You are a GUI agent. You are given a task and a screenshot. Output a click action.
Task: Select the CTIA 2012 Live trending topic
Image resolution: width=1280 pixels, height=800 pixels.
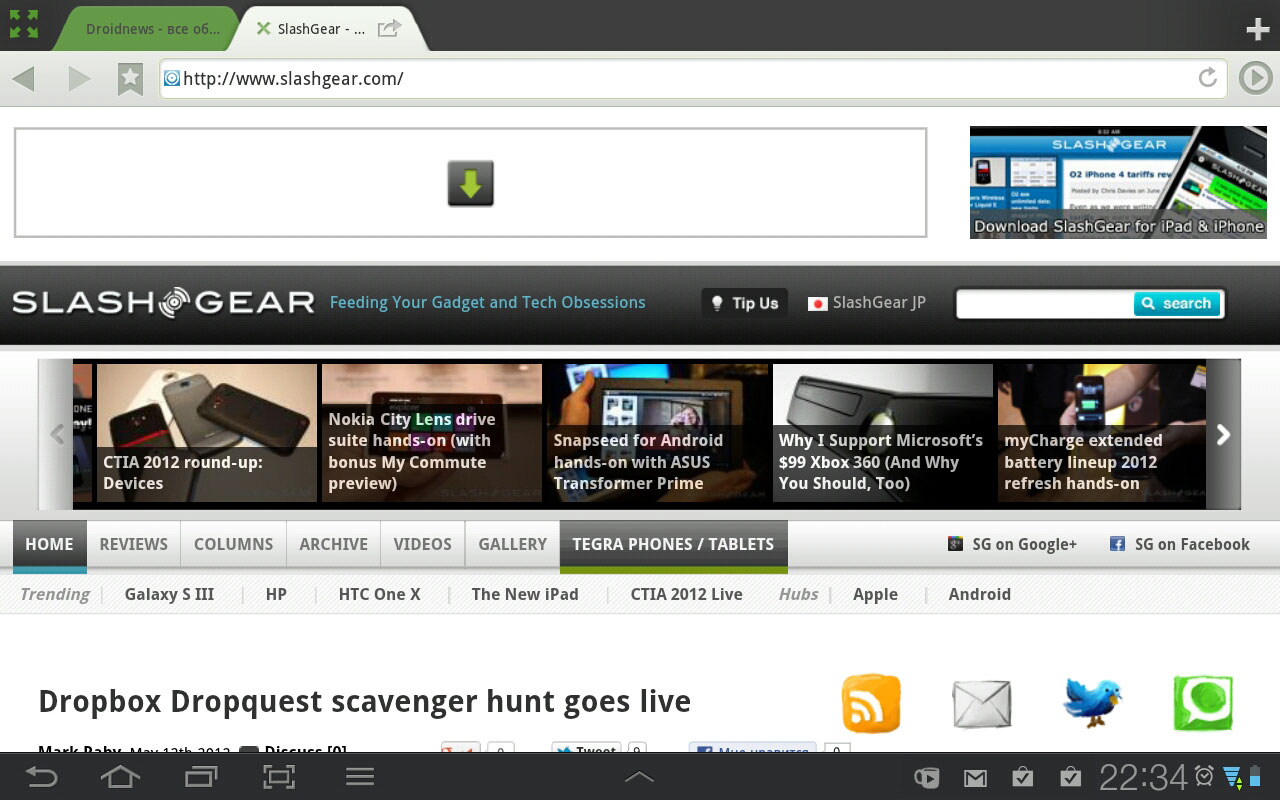click(686, 594)
